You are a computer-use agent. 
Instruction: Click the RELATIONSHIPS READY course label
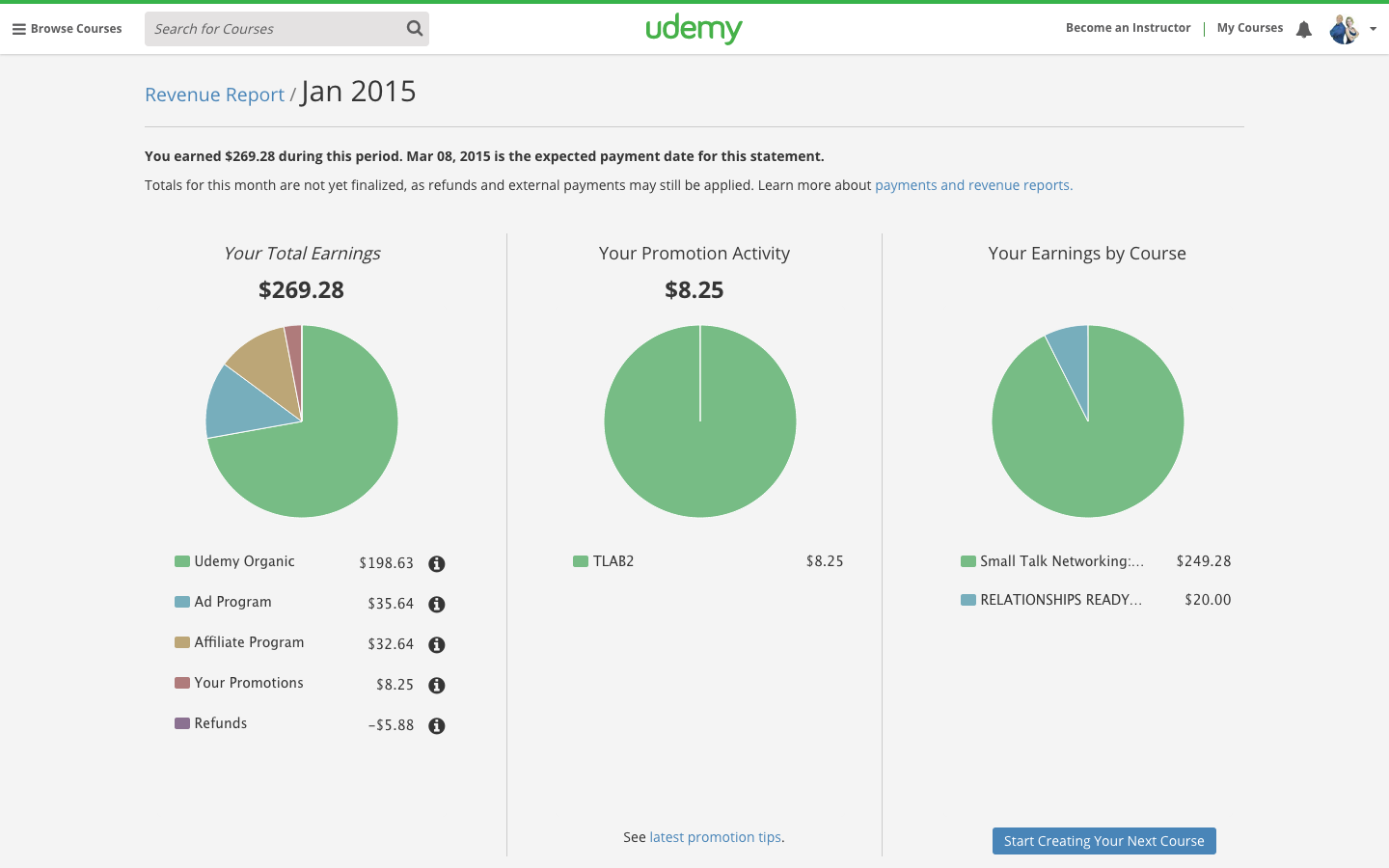(1061, 600)
